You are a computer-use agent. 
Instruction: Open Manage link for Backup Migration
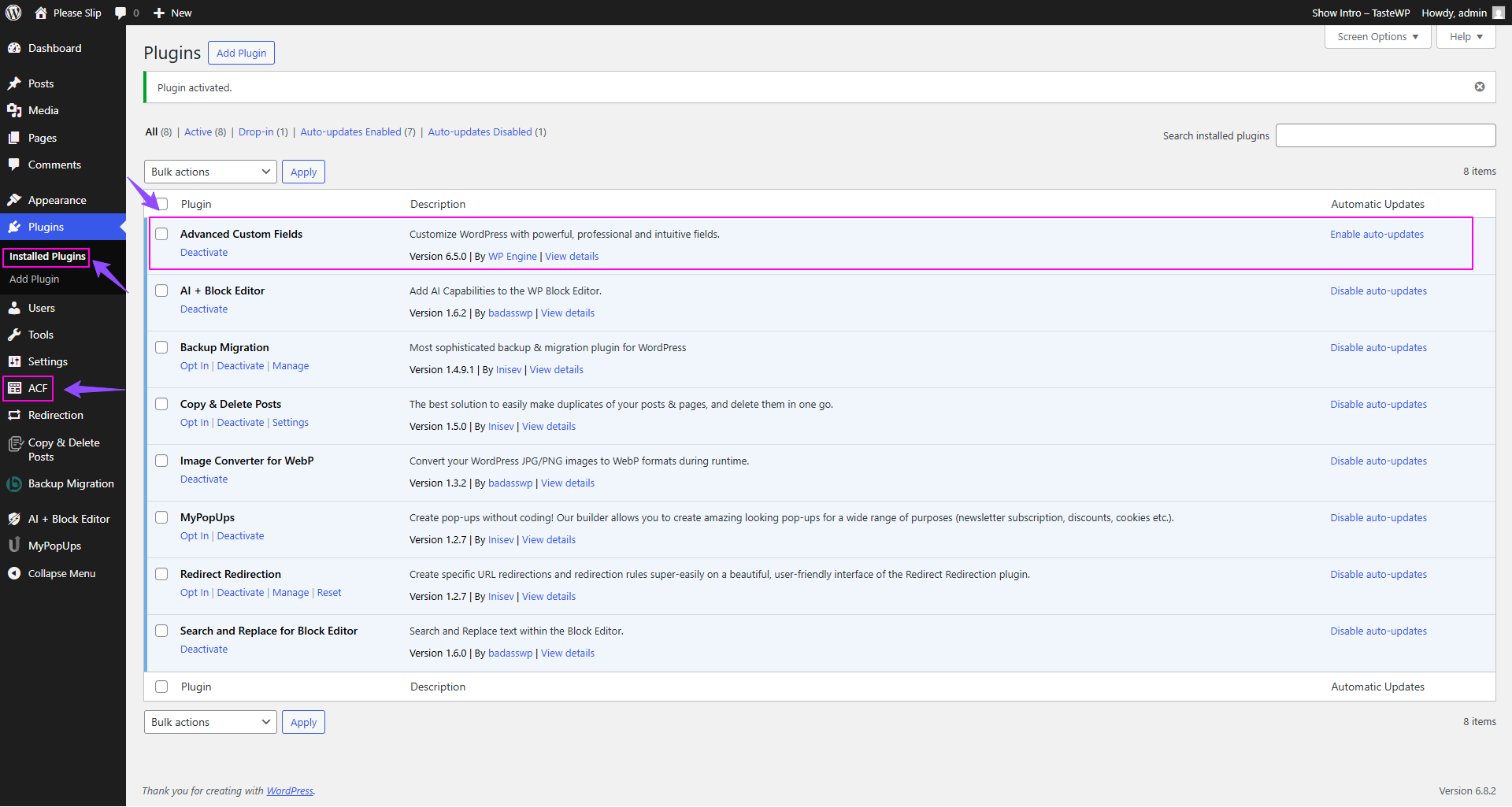pos(291,366)
